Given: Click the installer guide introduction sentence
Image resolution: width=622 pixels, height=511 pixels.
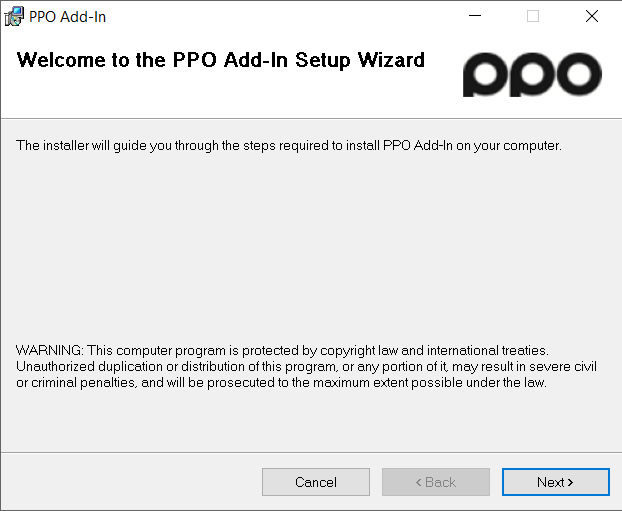Looking at the screenshot, I should [x=289, y=146].
